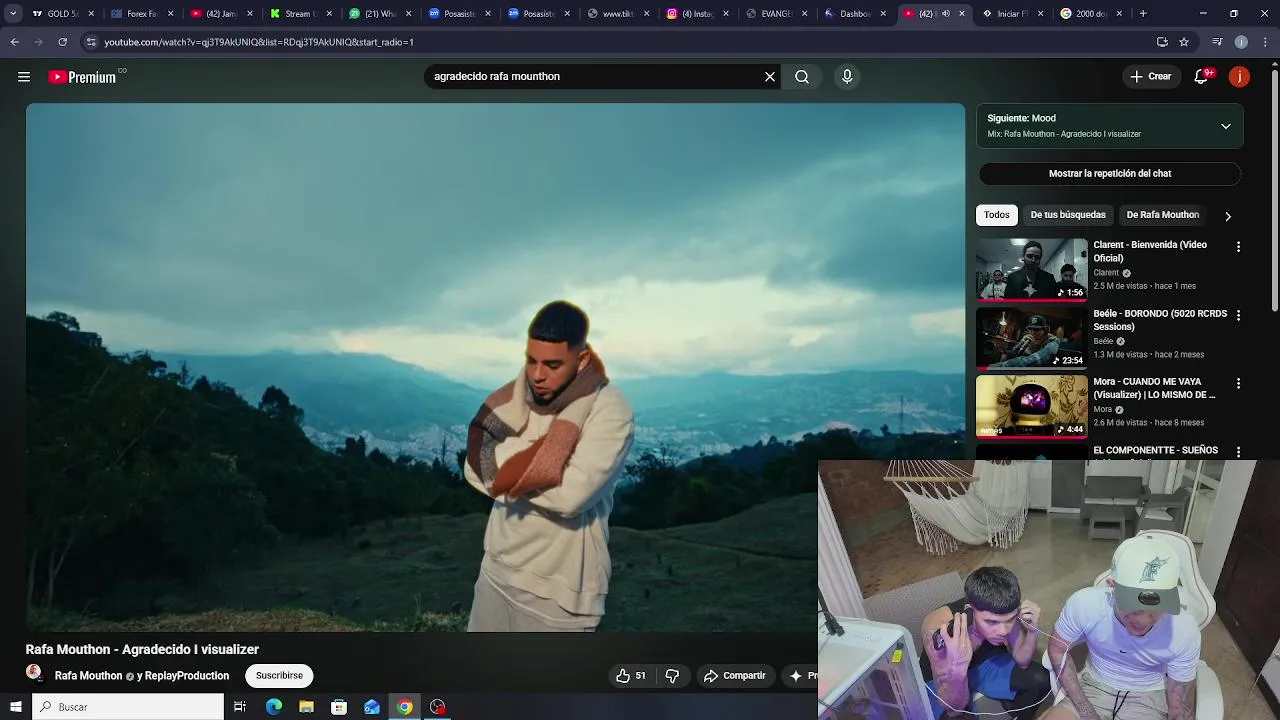The width and height of the screenshot is (1280, 720).
Task: Subscribe using the Suscribirse button
Action: [x=279, y=676]
